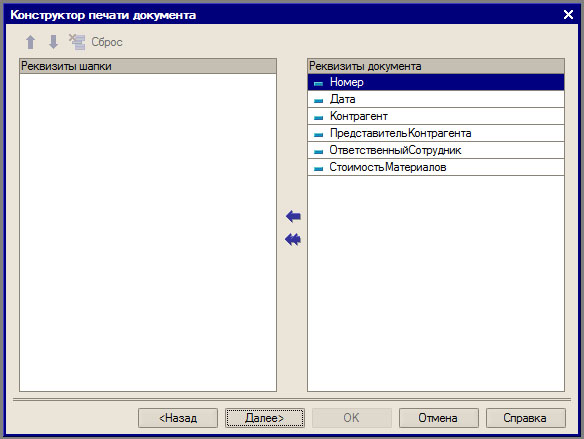
Task: Select the ПредставительКонтрагента row
Action: [436, 133]
